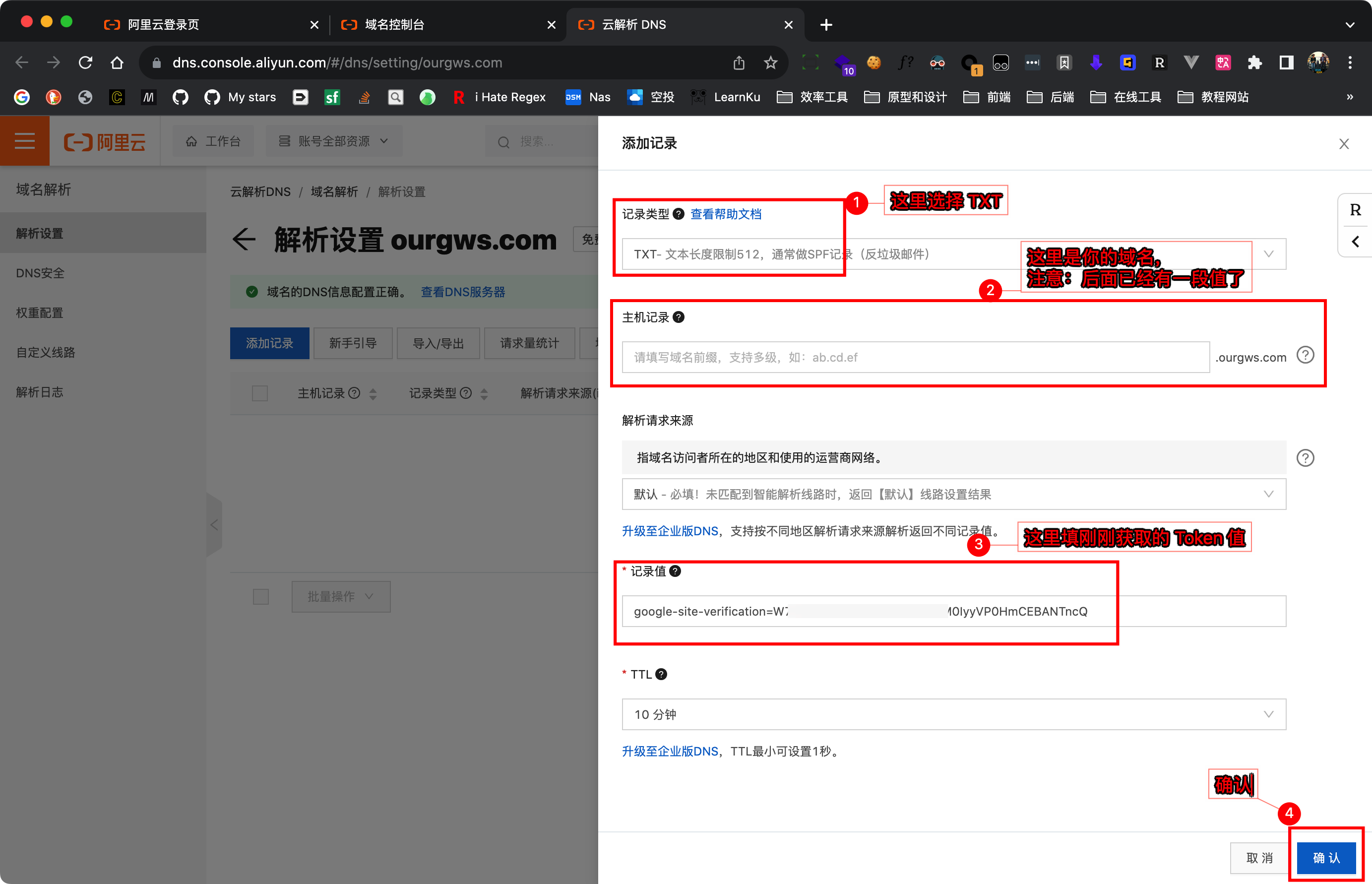Click the help icon next to TTL label
This screenshot has width=1372, height=884.
tap(661, 675)
